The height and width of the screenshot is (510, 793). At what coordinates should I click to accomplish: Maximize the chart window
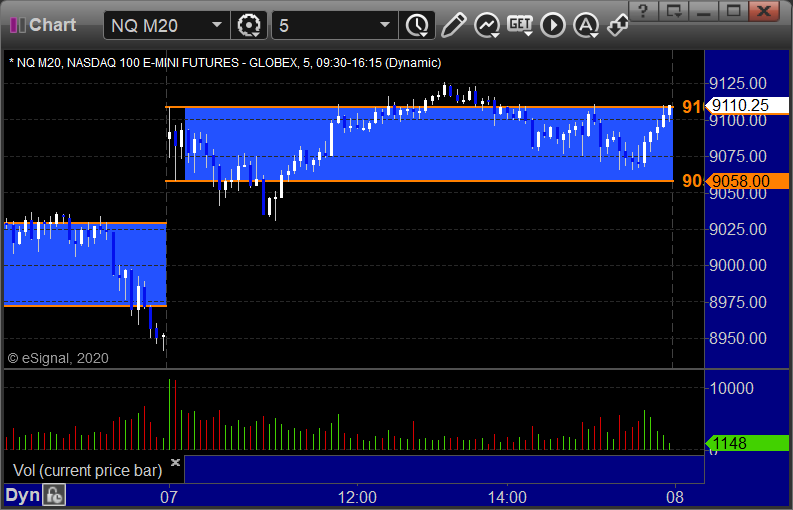[734, 10]
